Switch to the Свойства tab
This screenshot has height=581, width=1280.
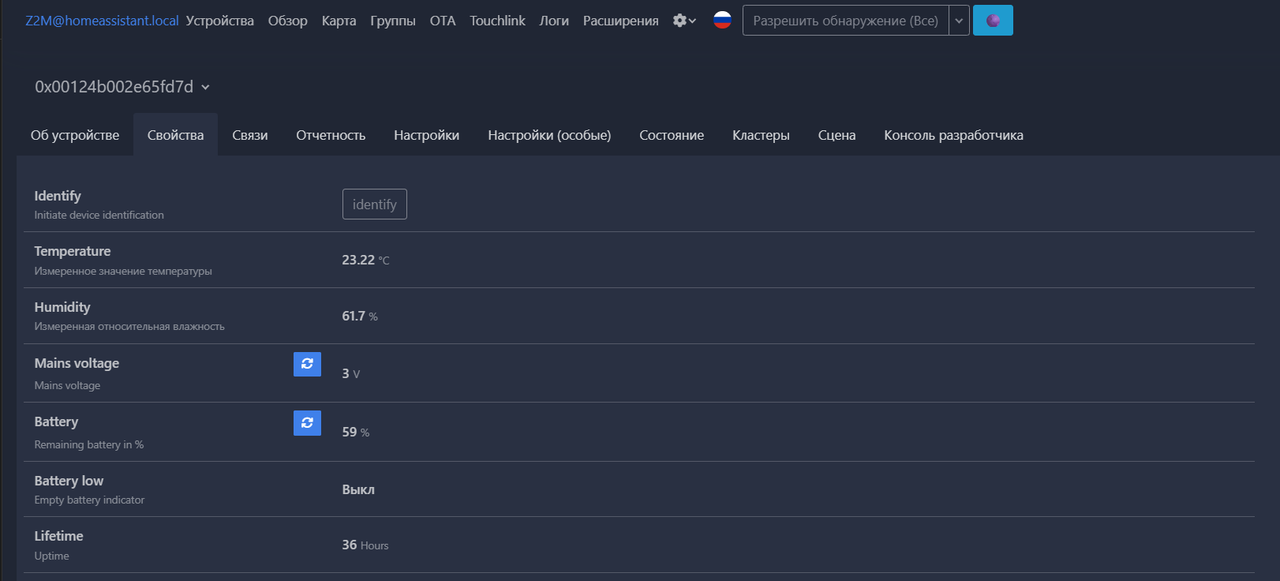point(175,135)
